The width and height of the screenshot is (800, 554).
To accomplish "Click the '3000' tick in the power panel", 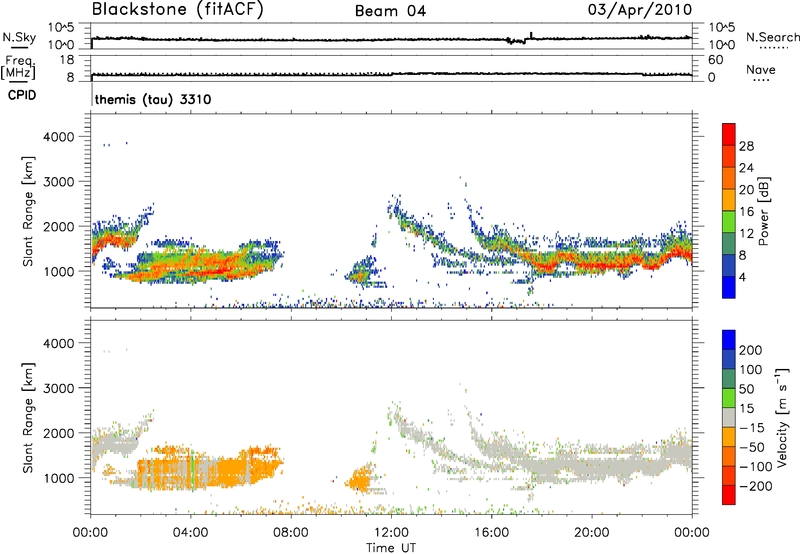I will click(x=58, y=182).
